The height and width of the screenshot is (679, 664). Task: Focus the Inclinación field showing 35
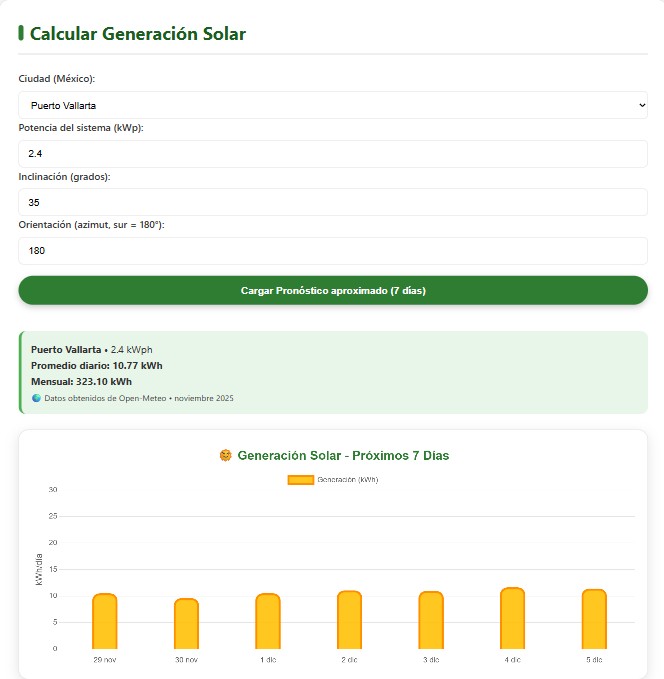point(333,202)
